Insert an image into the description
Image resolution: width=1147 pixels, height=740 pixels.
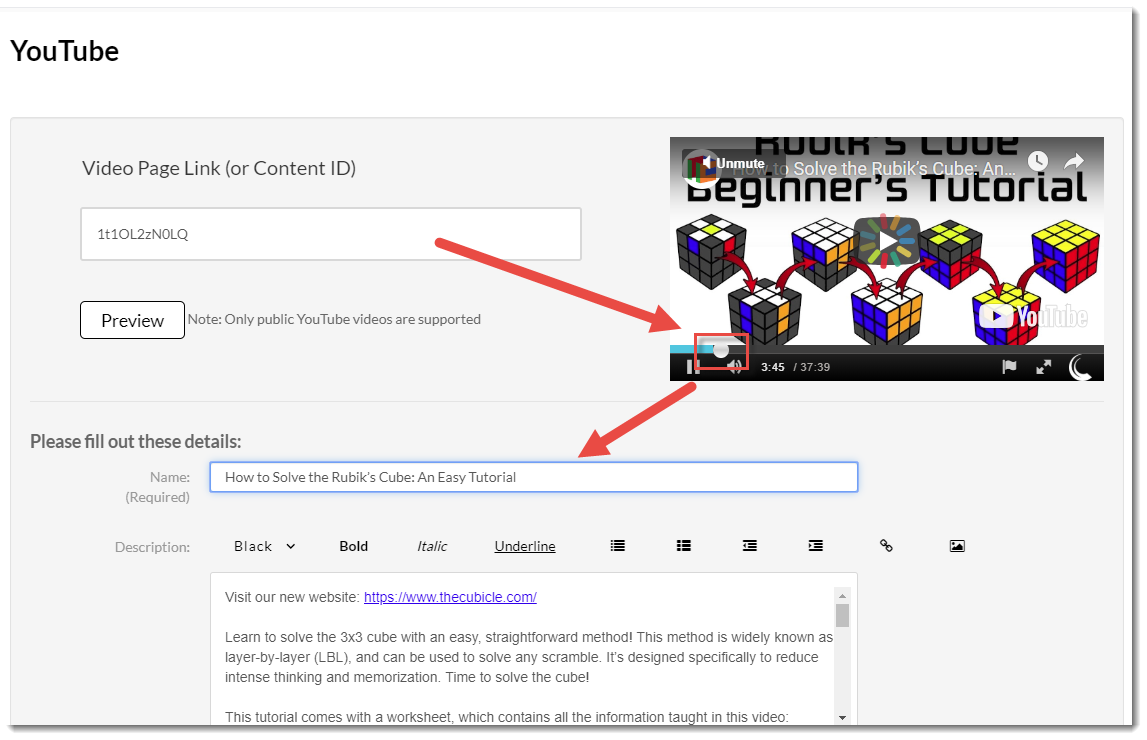click(x=957, y=546)
